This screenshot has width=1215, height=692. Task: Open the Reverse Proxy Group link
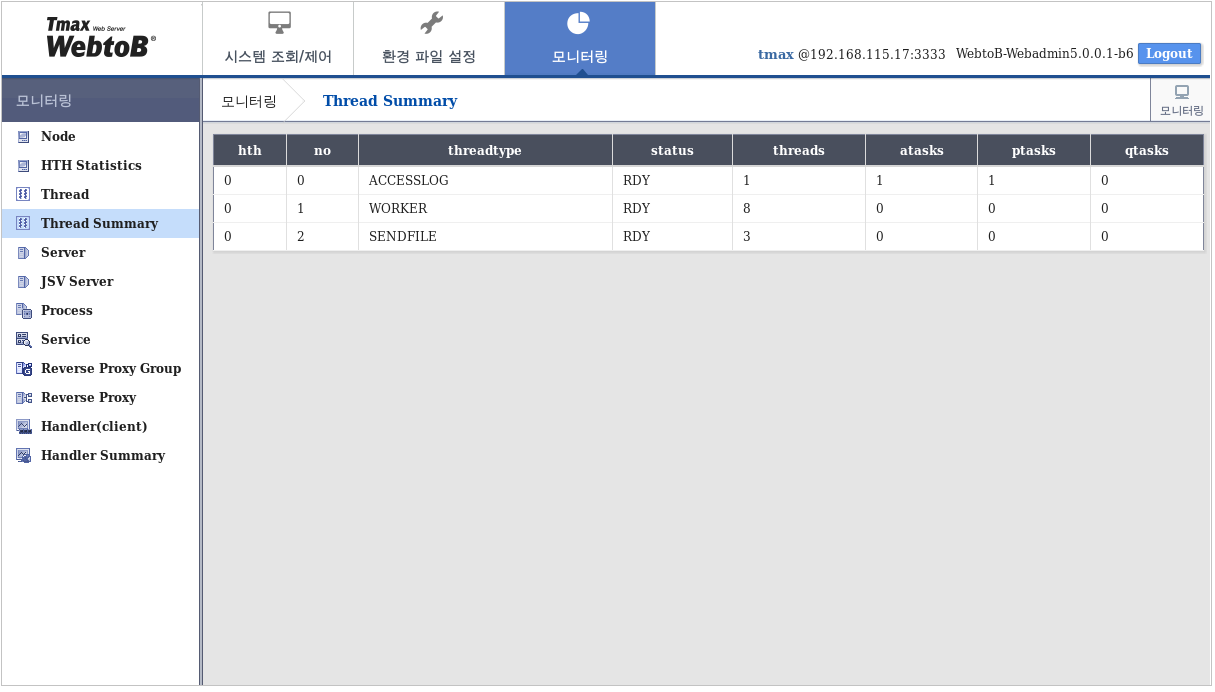click(111, 369)
